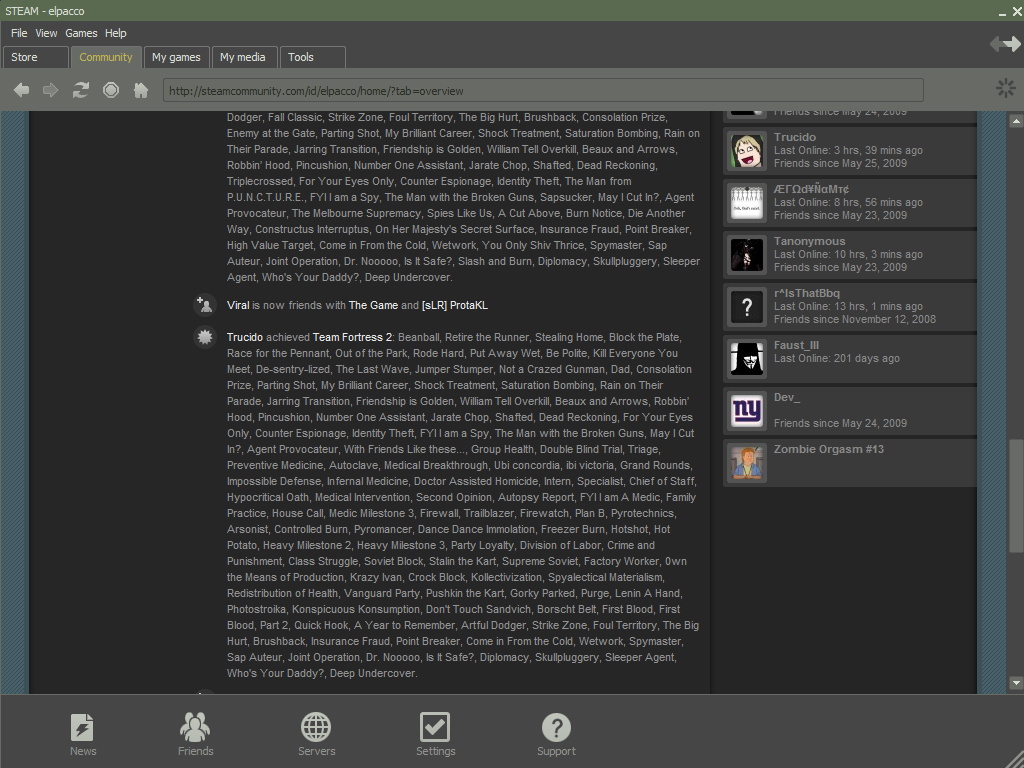Open Dev_ name link
The image size is (1024, 768).
[x=787, y=397]
